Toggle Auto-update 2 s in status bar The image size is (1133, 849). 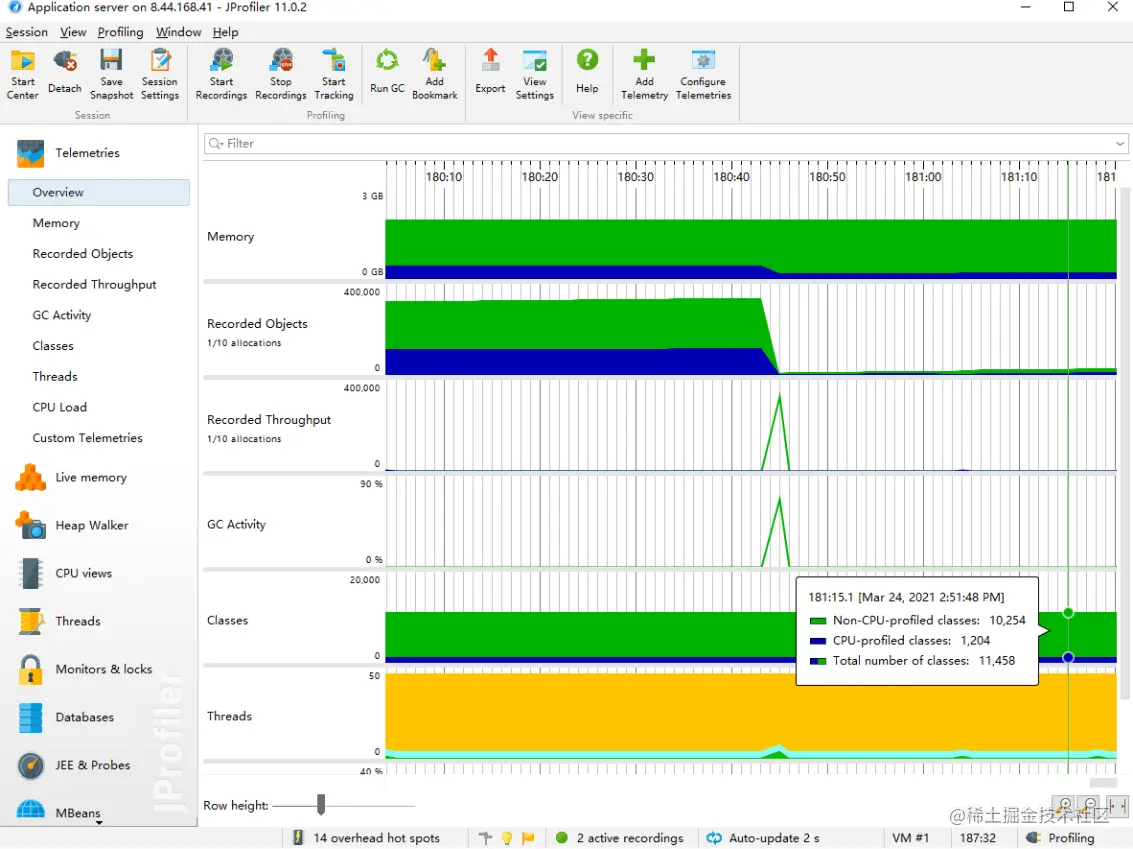(x=764, y=838)
